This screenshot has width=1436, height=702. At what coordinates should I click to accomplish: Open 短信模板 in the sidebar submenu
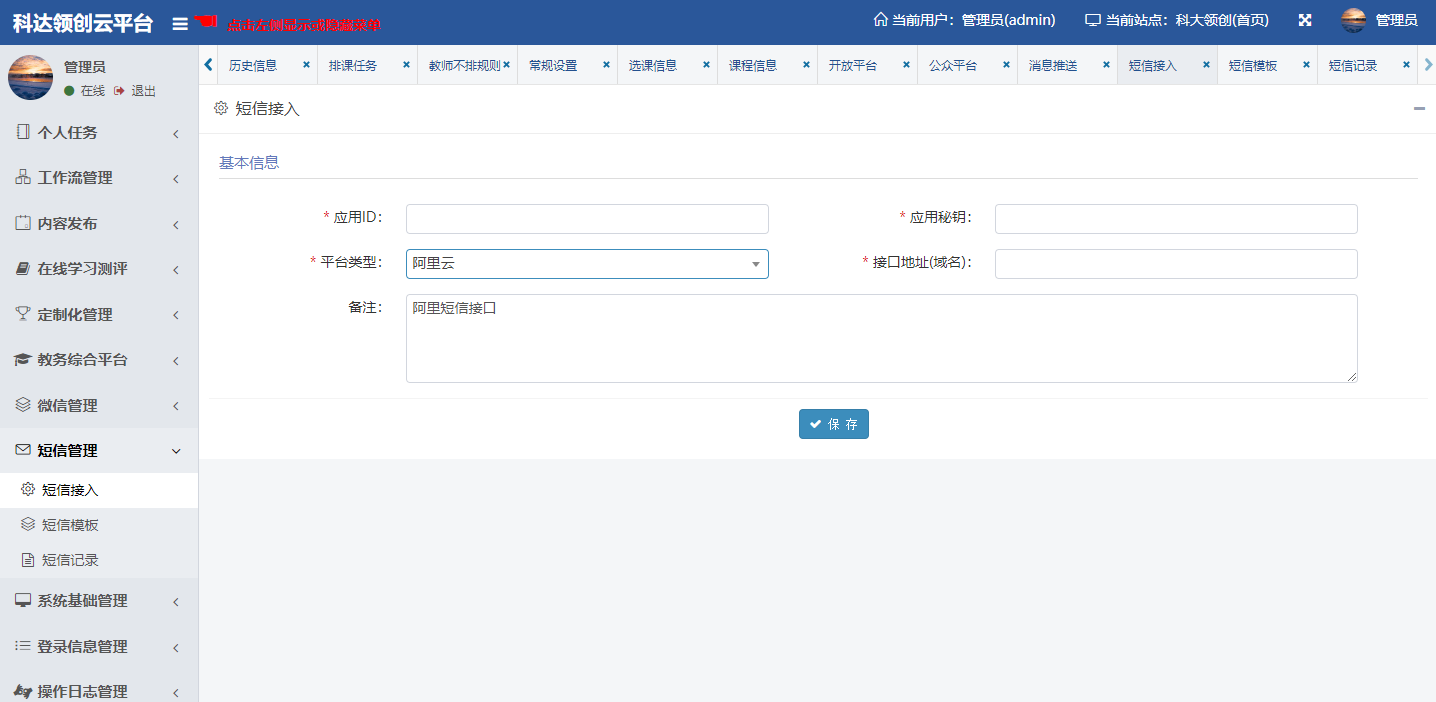coord(99,525)
